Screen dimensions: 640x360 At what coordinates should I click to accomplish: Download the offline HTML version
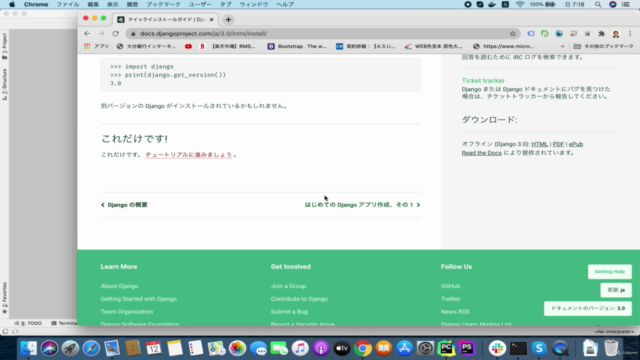540,144
